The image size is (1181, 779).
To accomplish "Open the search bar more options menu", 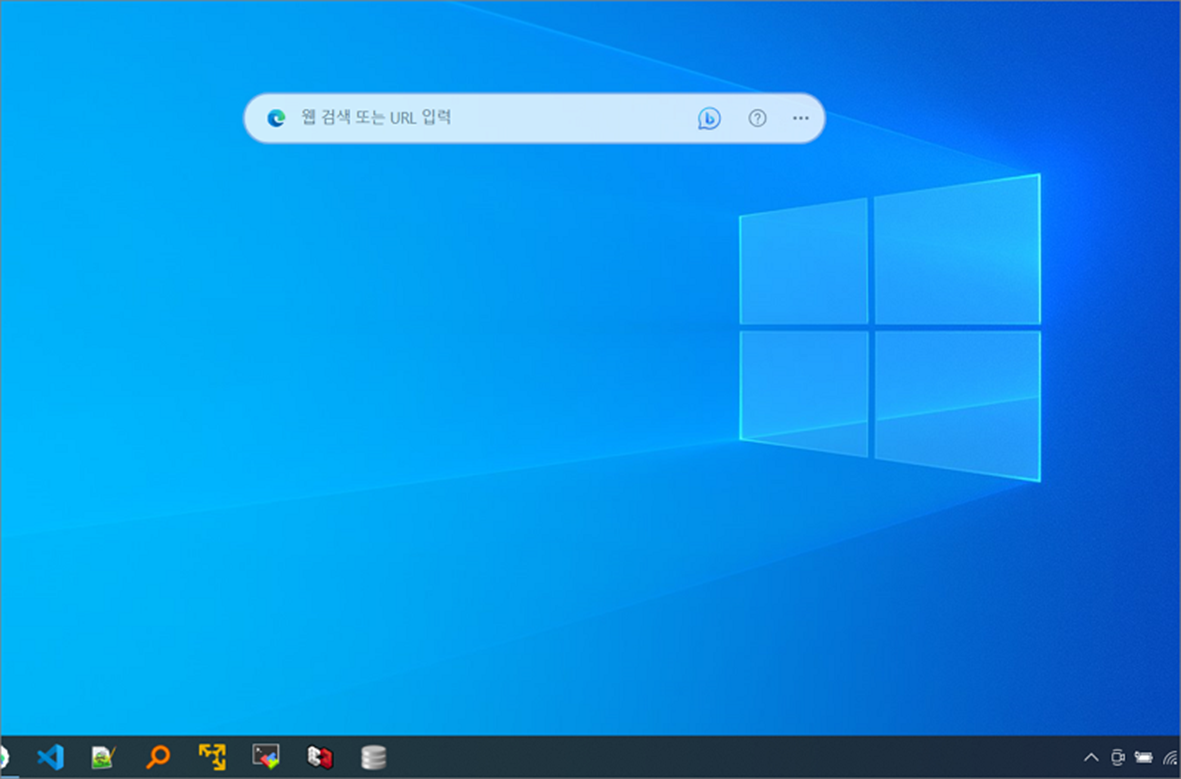I will [801, 118].
